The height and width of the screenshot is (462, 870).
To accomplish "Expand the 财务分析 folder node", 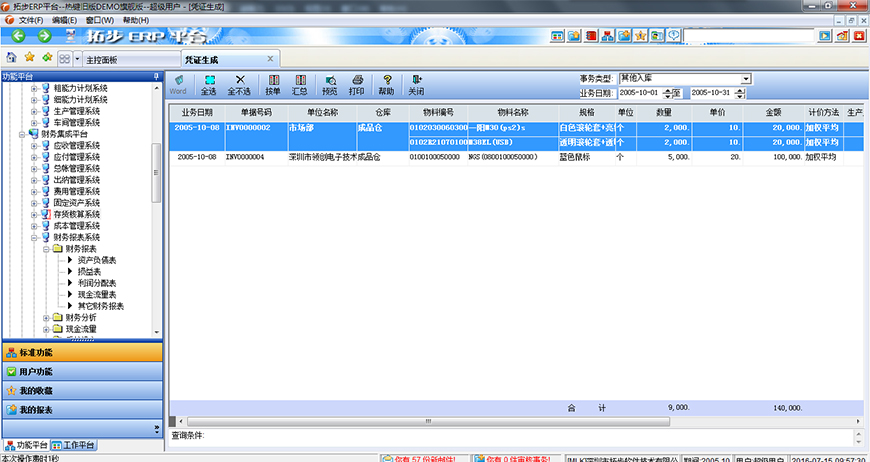I will [46, 317].
